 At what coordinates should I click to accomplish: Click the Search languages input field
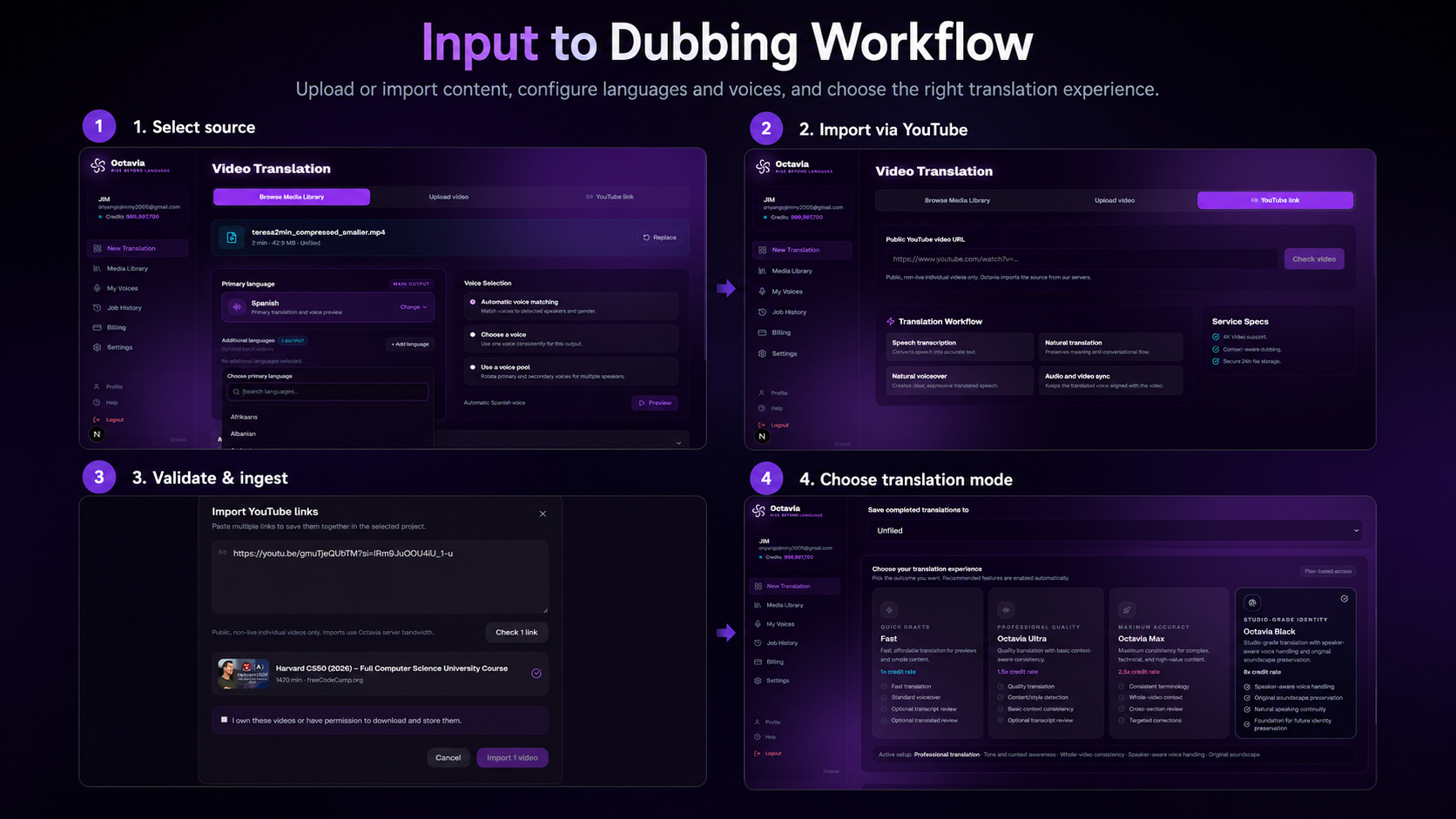point(327,392)
